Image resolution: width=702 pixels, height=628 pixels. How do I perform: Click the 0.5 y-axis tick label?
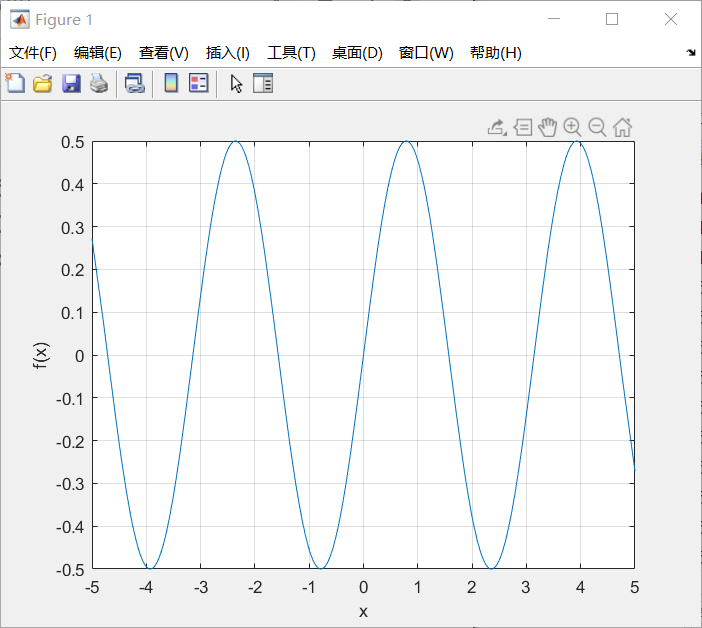(x=73, y=142)
